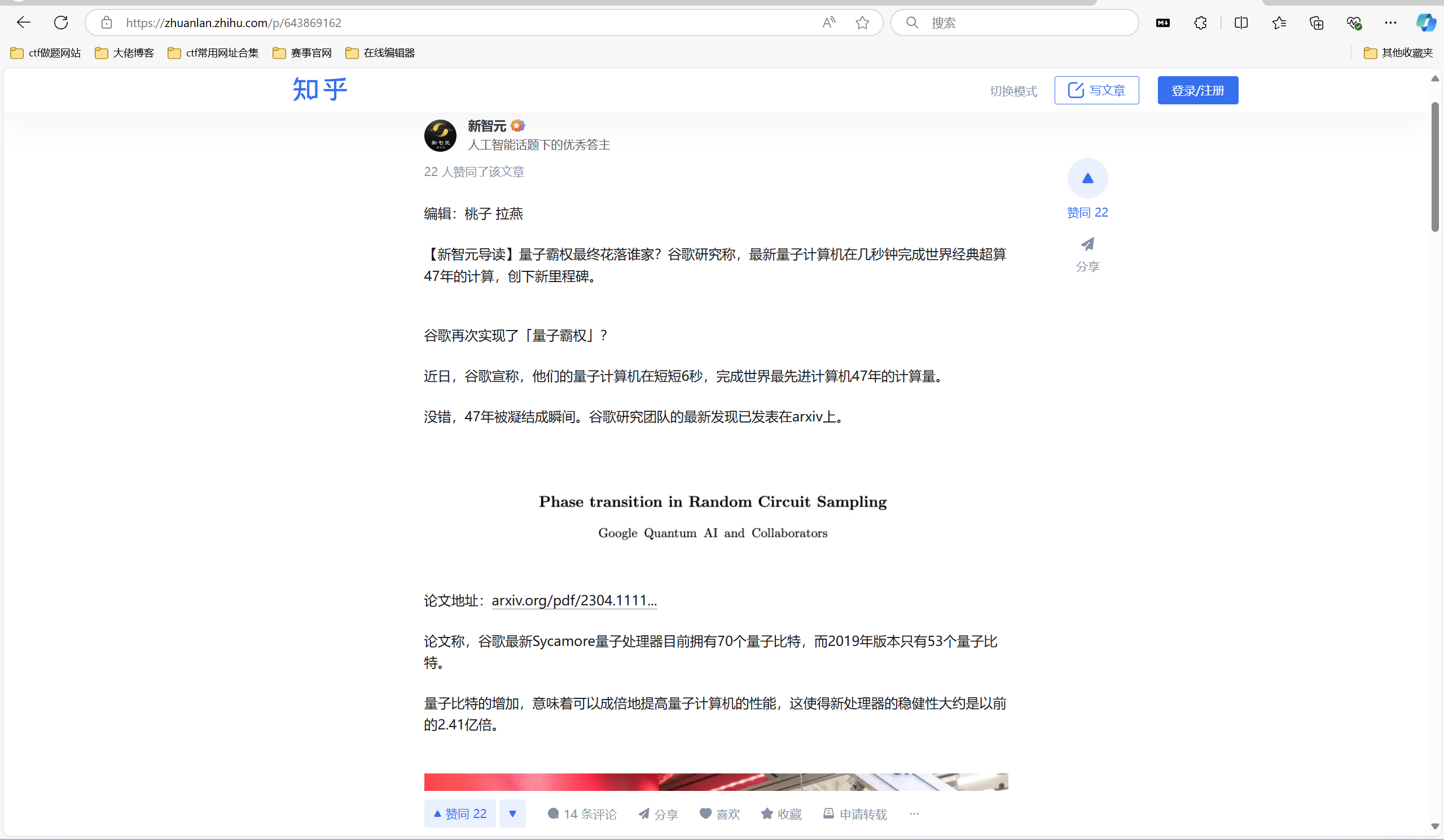Click the scrollbar down arrow
Image resolution: width=1444 pixels, height=840 pixels.
click(x=1435, y=826)
